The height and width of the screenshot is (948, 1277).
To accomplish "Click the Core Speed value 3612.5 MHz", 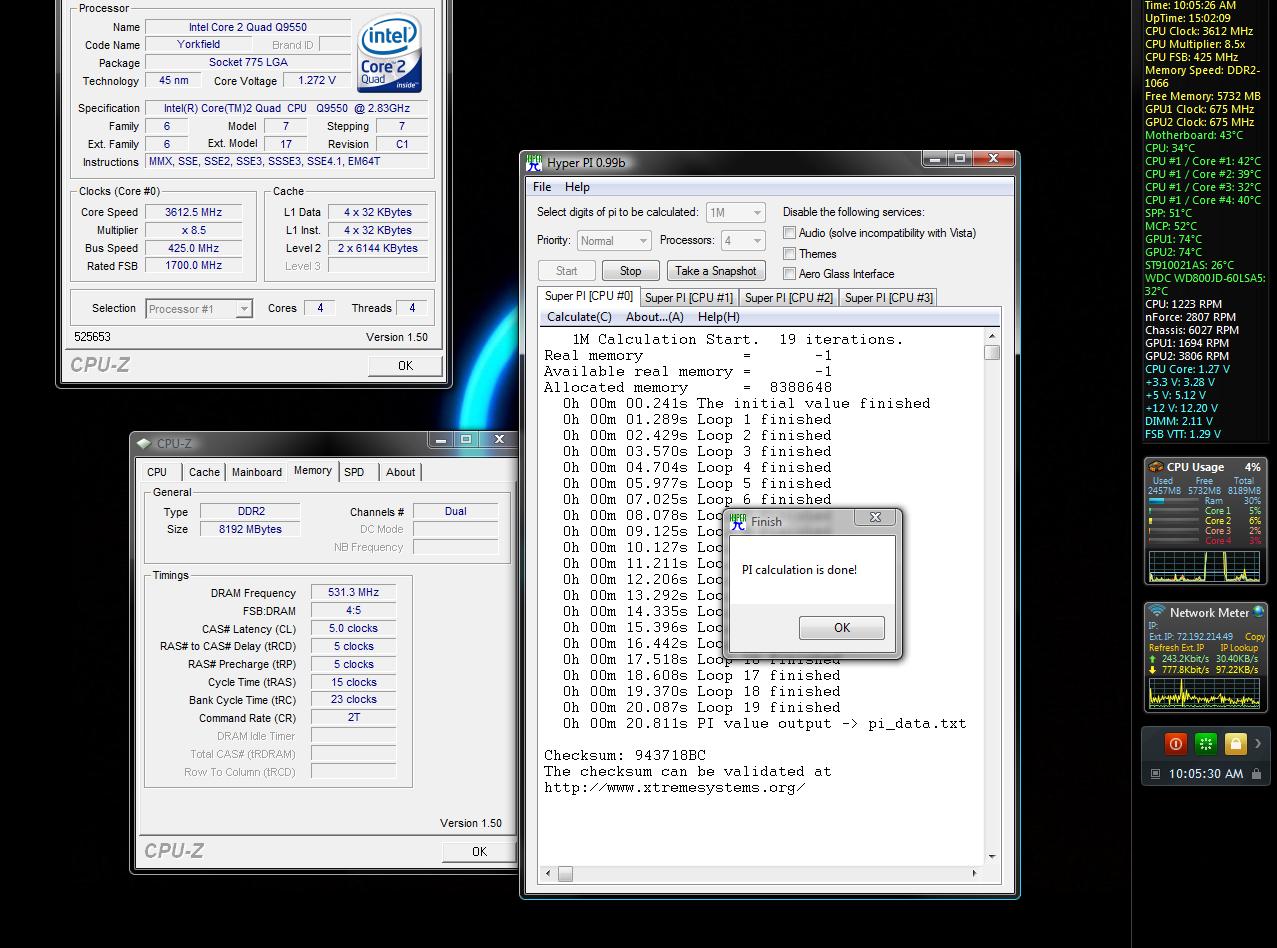I will [193, 212].
